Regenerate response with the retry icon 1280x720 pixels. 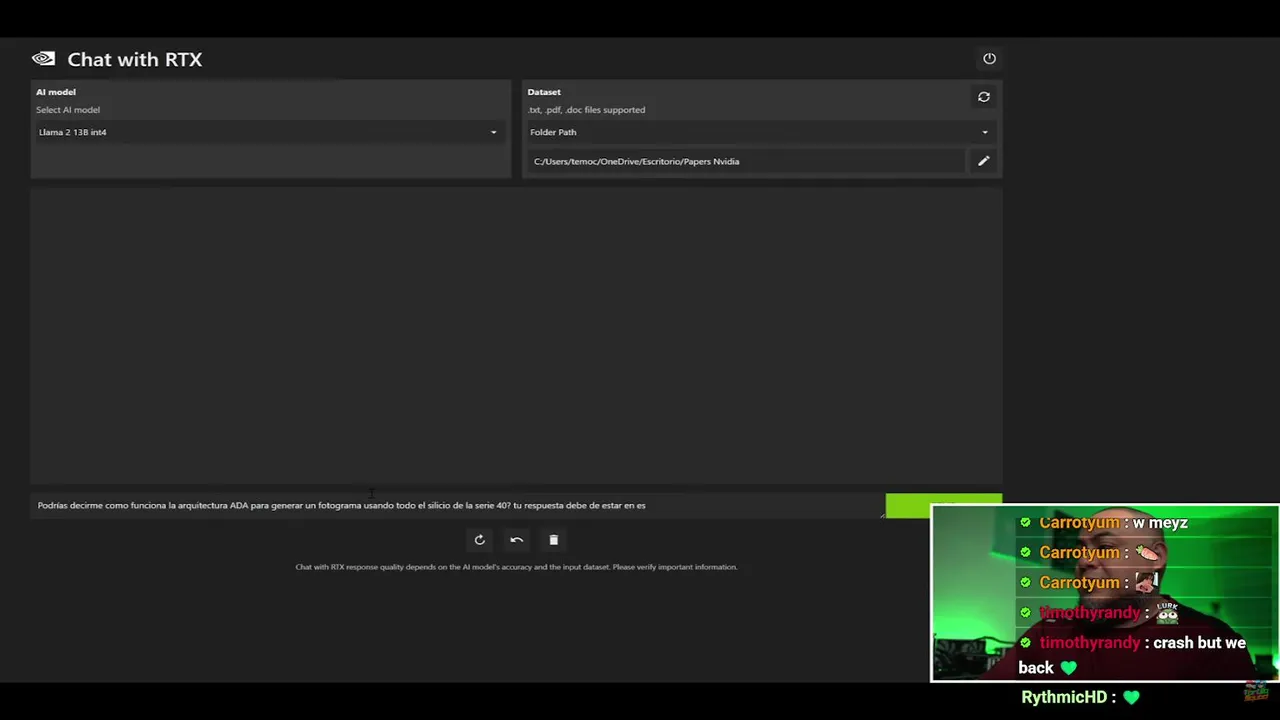click(480, 540)
